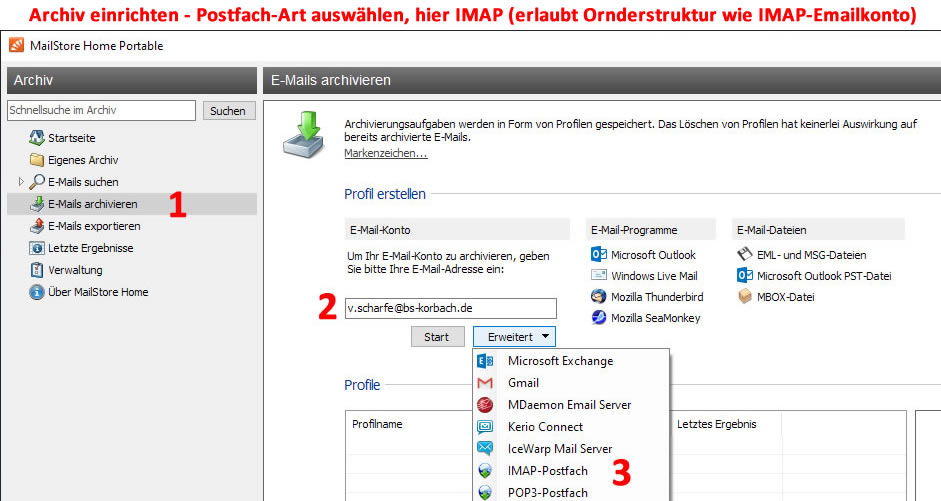Select Letzte Ergebnisse in the sidebar

click(91, 248)
